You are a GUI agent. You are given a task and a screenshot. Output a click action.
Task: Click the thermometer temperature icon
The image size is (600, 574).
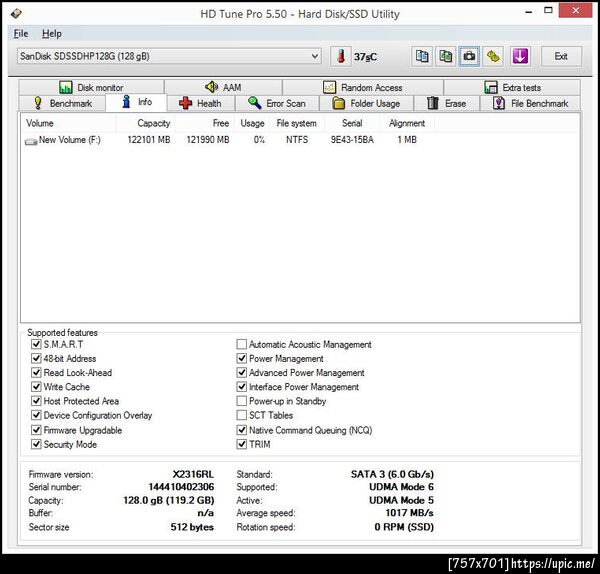[x=341, y=56]
